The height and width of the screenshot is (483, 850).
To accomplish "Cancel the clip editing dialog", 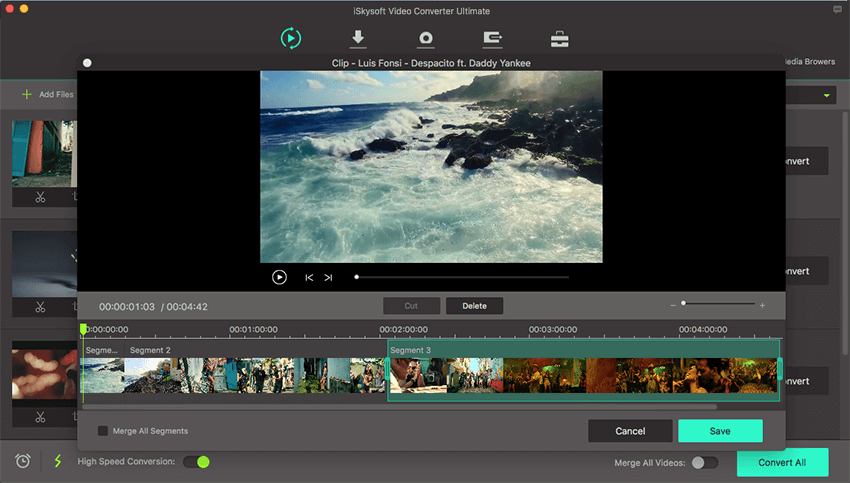I will click(630, 431).
